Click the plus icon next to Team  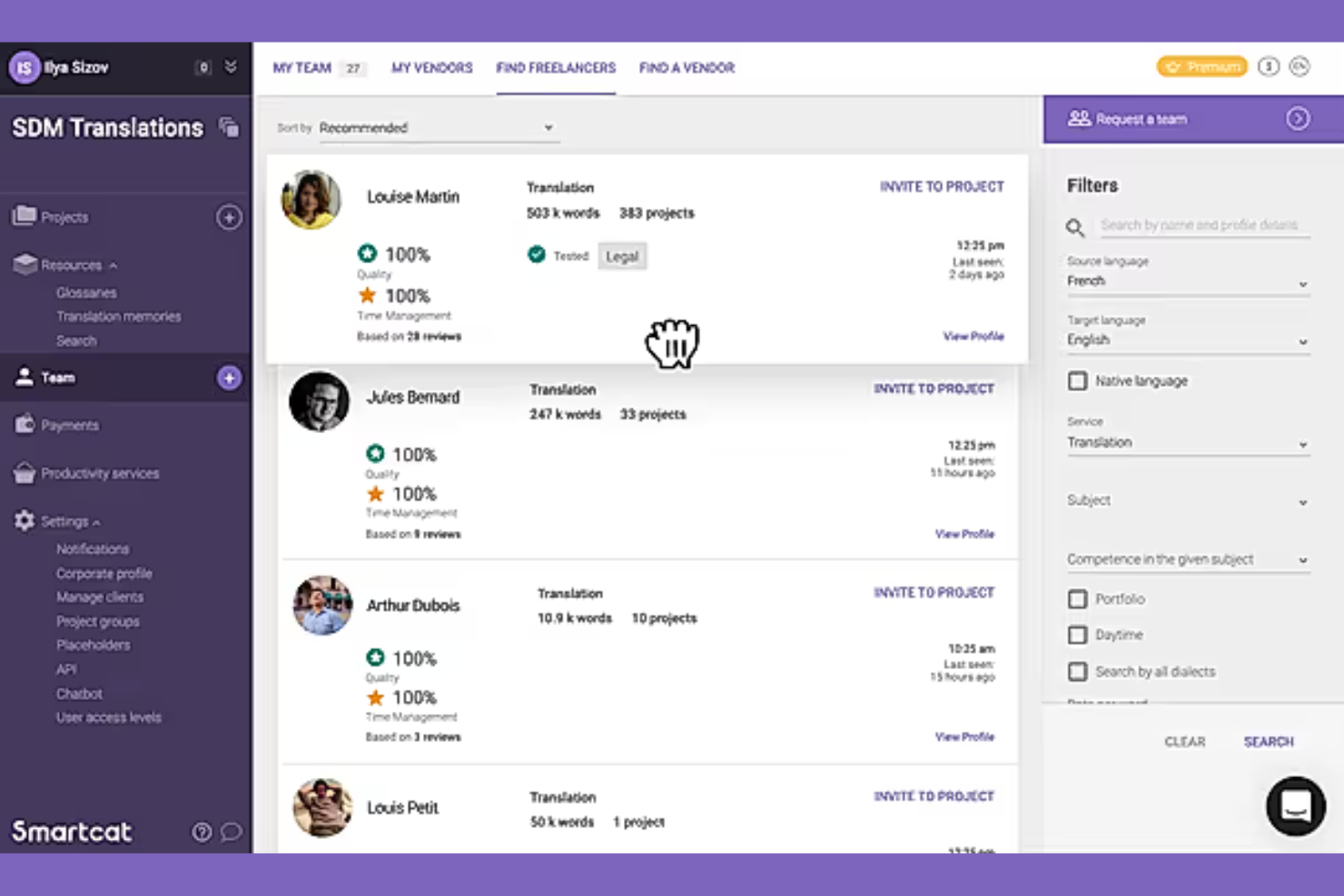click(x=229, y=378)
